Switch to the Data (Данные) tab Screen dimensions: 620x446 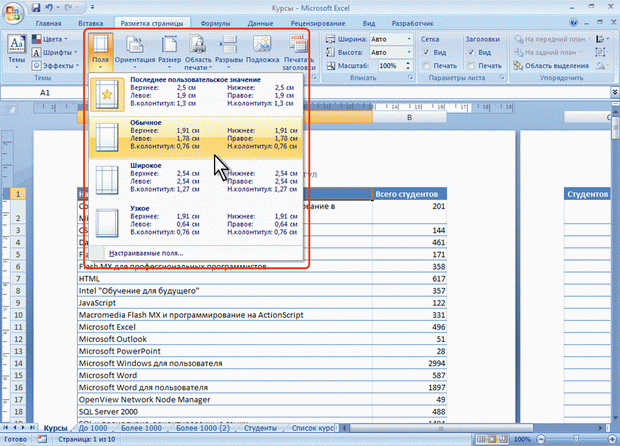coord(260,23)
